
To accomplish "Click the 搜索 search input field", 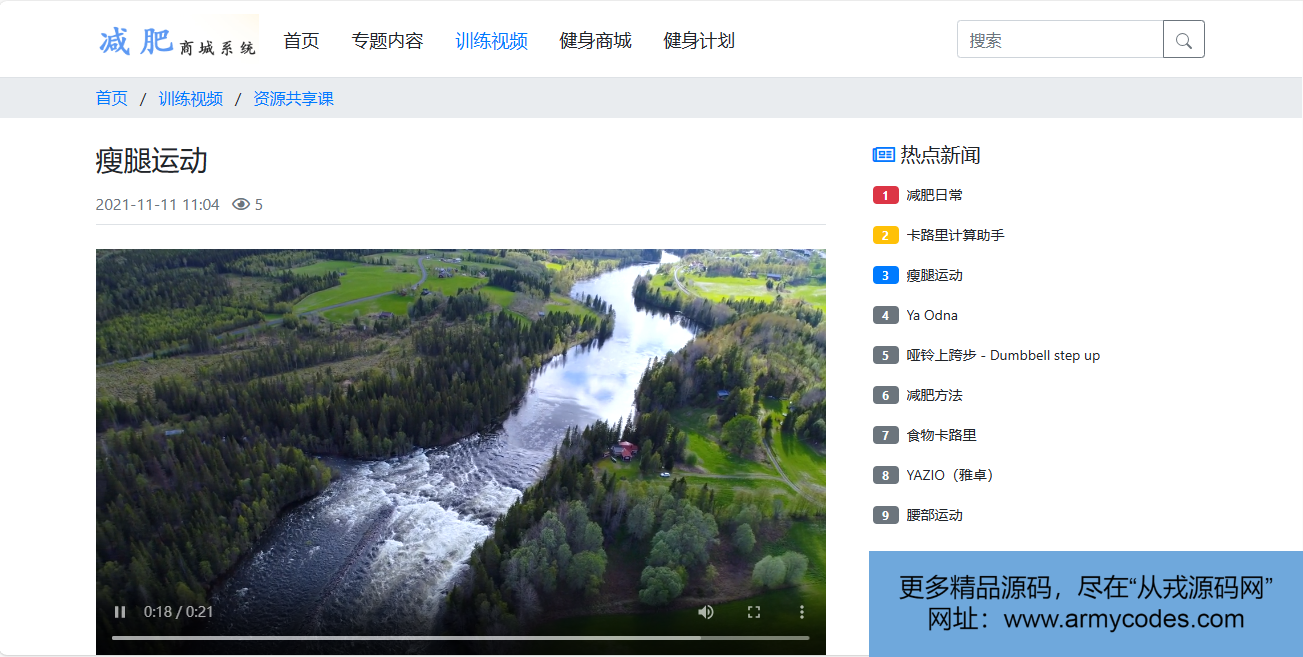I will (1060, 40).
